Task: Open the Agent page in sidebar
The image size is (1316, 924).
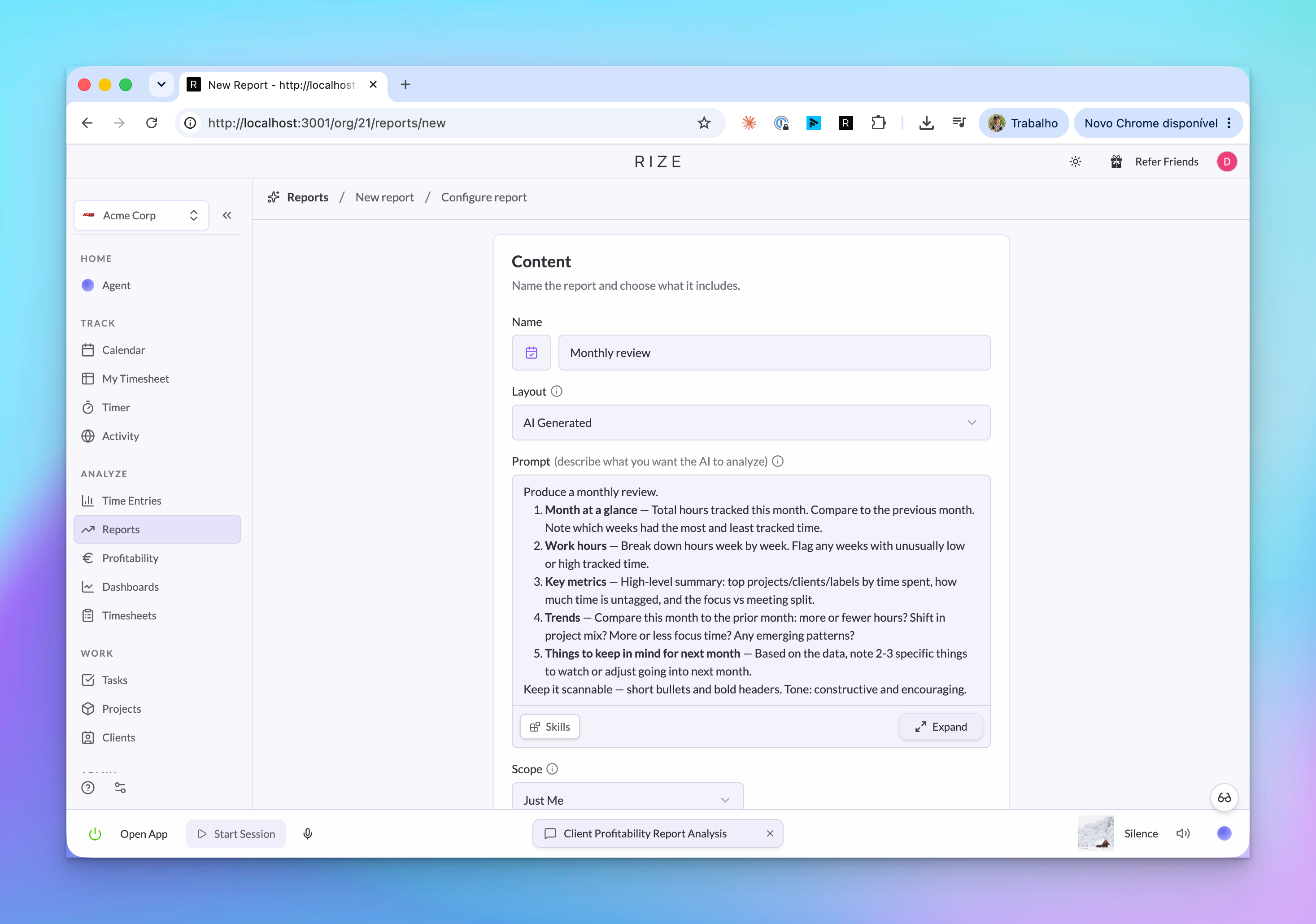Action: [157, 285]
